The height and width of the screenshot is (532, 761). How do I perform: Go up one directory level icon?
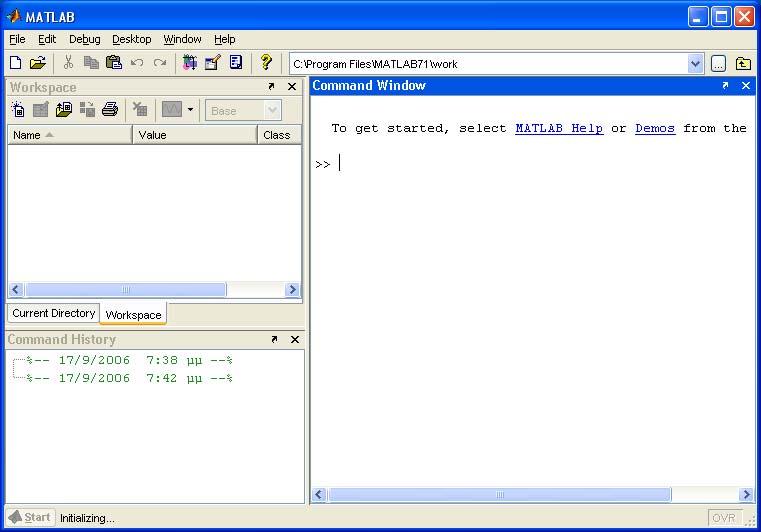click(743, 64)
